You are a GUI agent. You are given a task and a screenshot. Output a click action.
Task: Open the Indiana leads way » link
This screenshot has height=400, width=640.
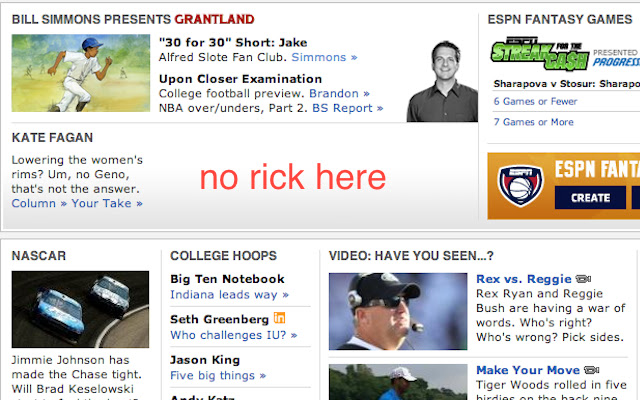pyautogui.click(x=229, y=295)
